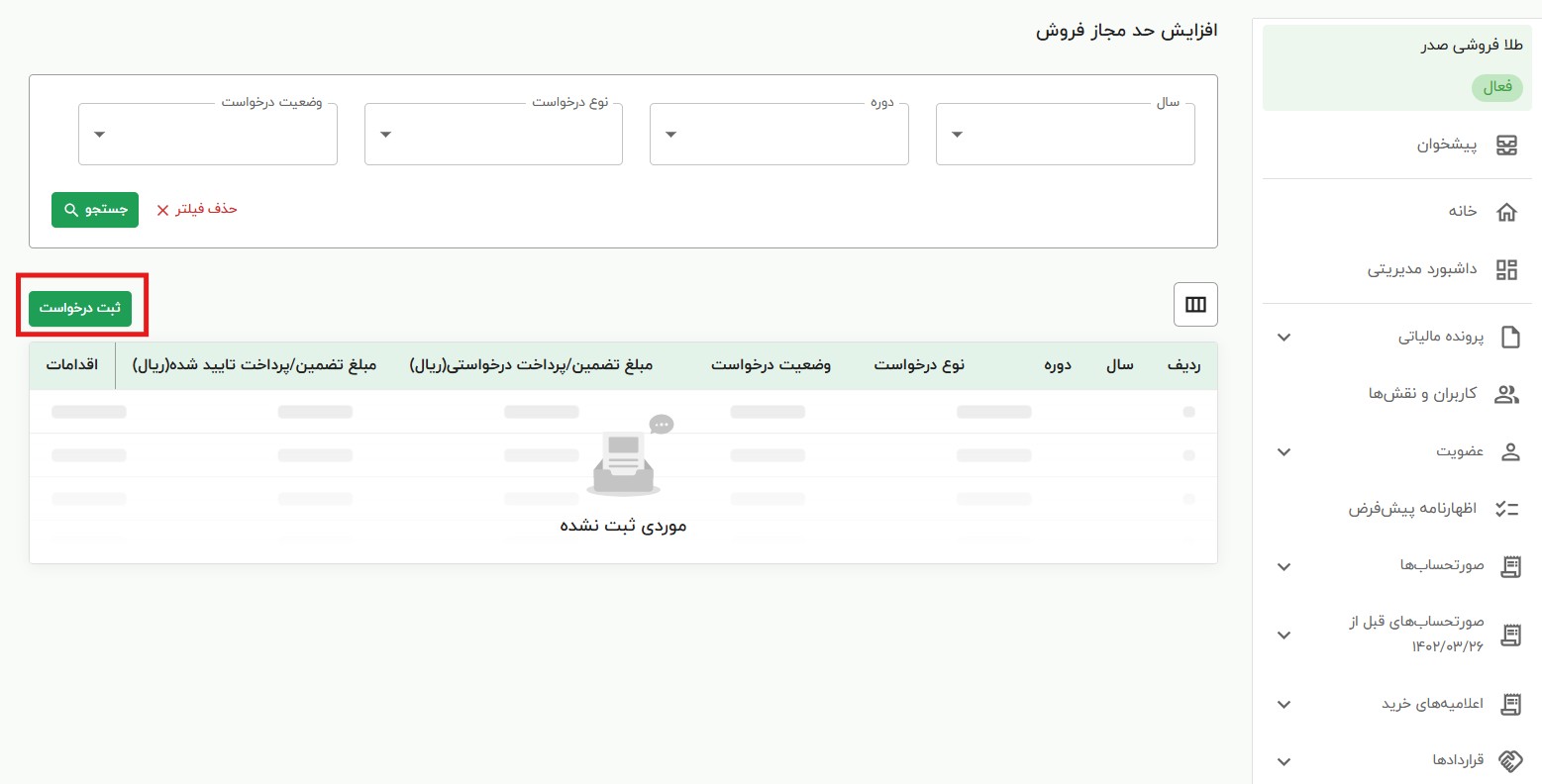Open the داشبورد مدیریتی dashboard icon
Screen dimensions: 1542x784
1506,269
